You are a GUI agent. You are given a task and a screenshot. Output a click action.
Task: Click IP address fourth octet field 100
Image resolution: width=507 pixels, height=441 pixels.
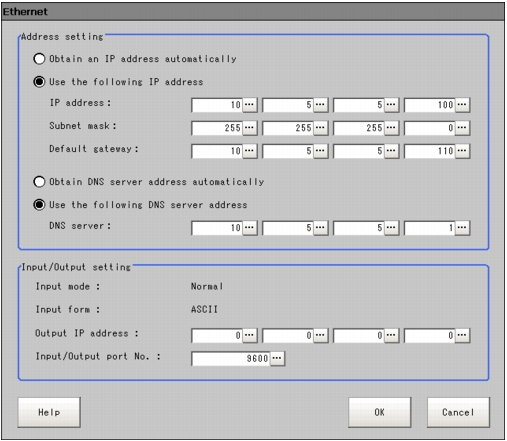pos(430,105)
